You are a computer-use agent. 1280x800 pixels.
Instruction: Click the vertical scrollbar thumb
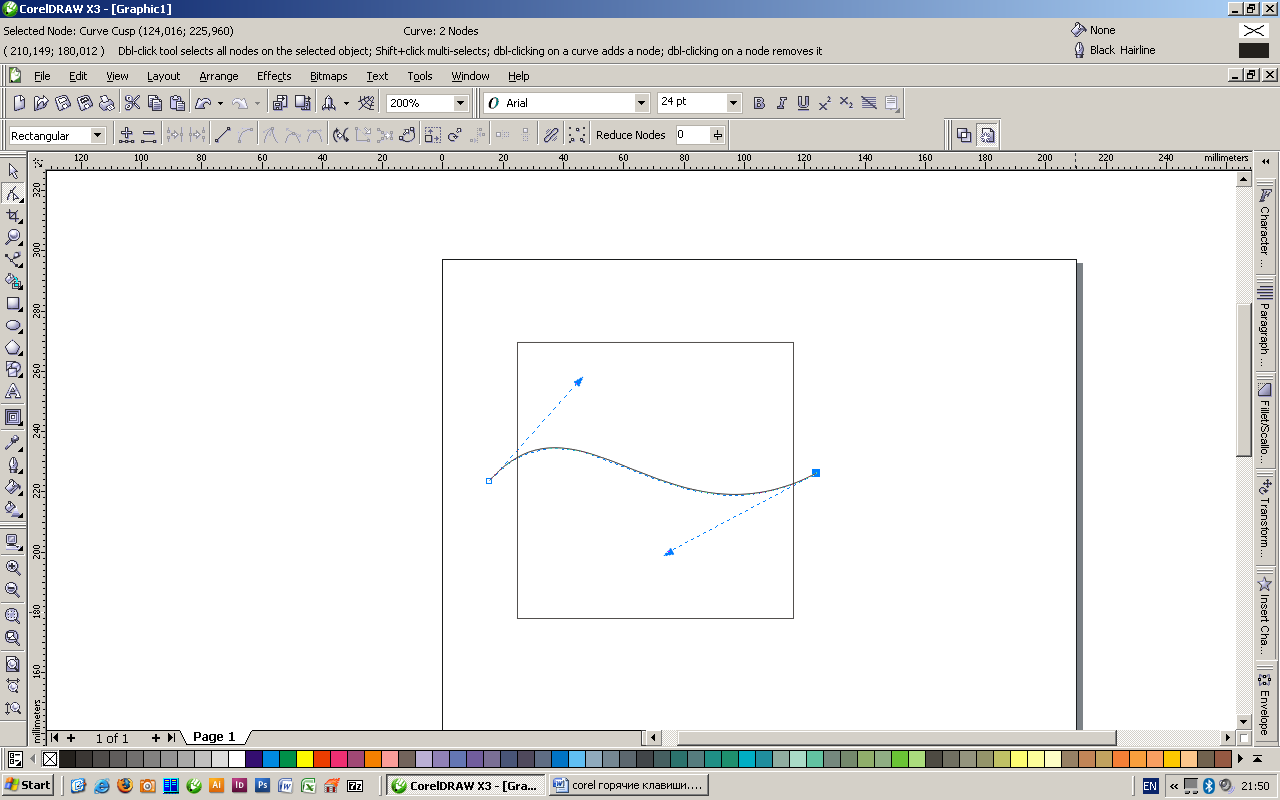point(1244,380)
